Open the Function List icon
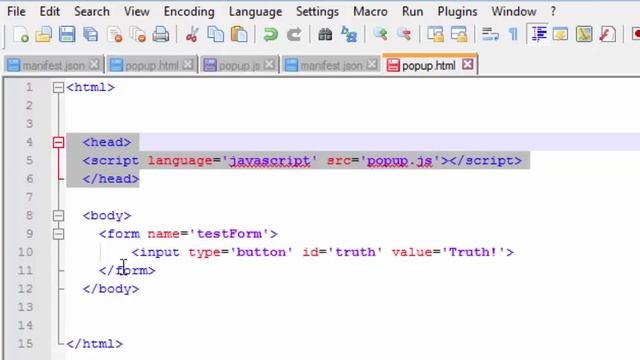The image size is (640, 360). (x=607, y=35)
